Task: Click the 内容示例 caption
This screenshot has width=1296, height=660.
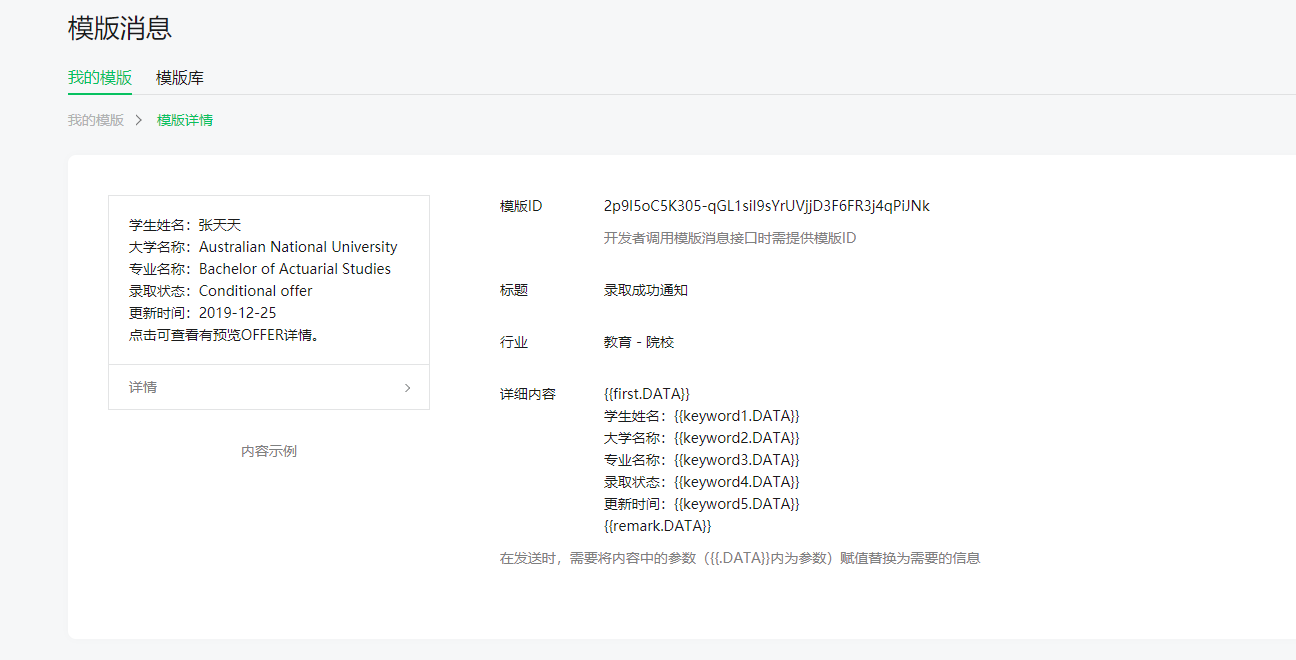Action: point(269,451)
